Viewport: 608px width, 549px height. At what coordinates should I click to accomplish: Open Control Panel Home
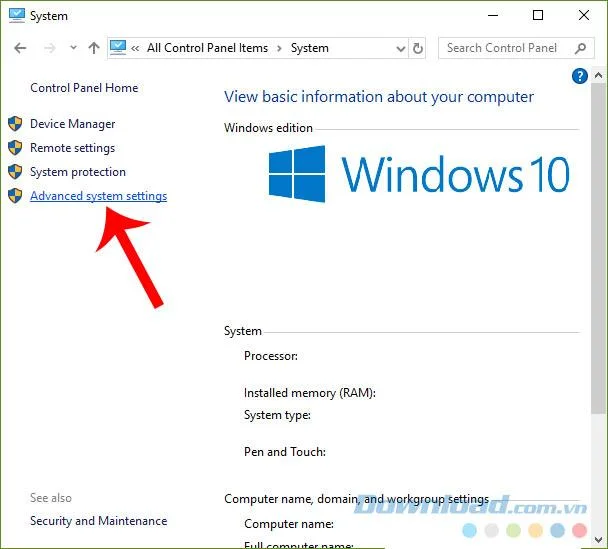coord(84,88)
